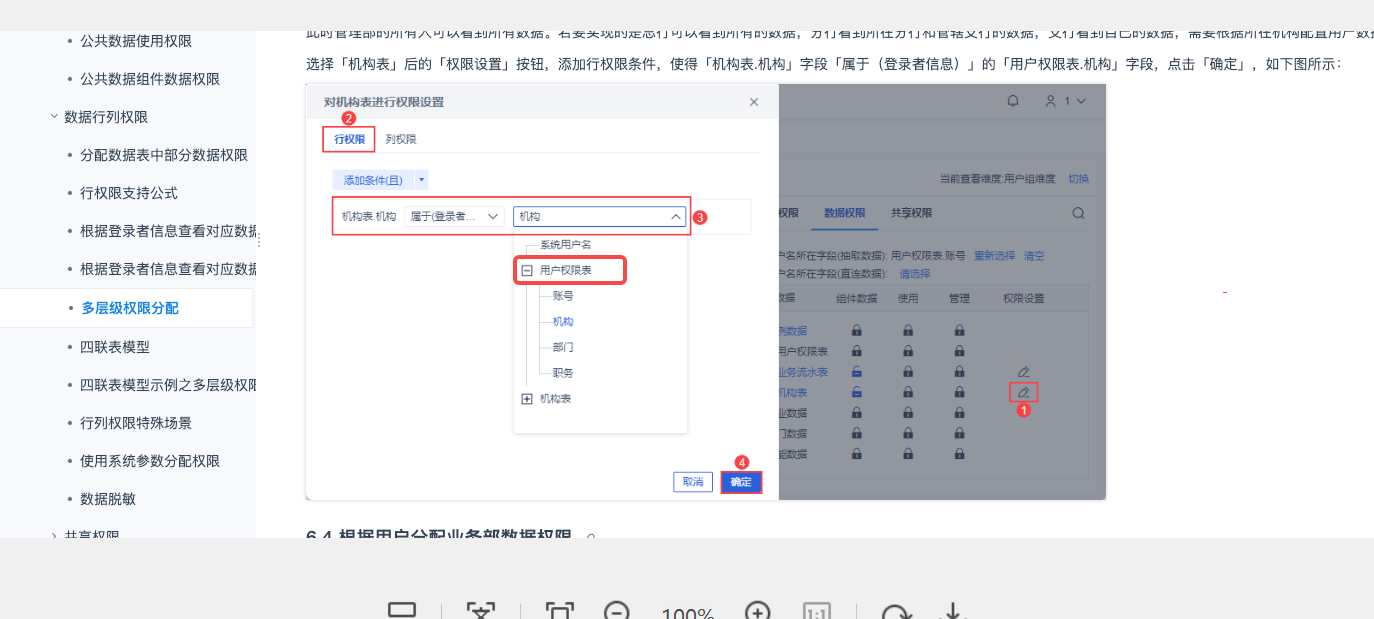Click the 重新选择 link
Image resolution: width=1374 pixels, height=619 pixels.
click(x=994, y=256)
